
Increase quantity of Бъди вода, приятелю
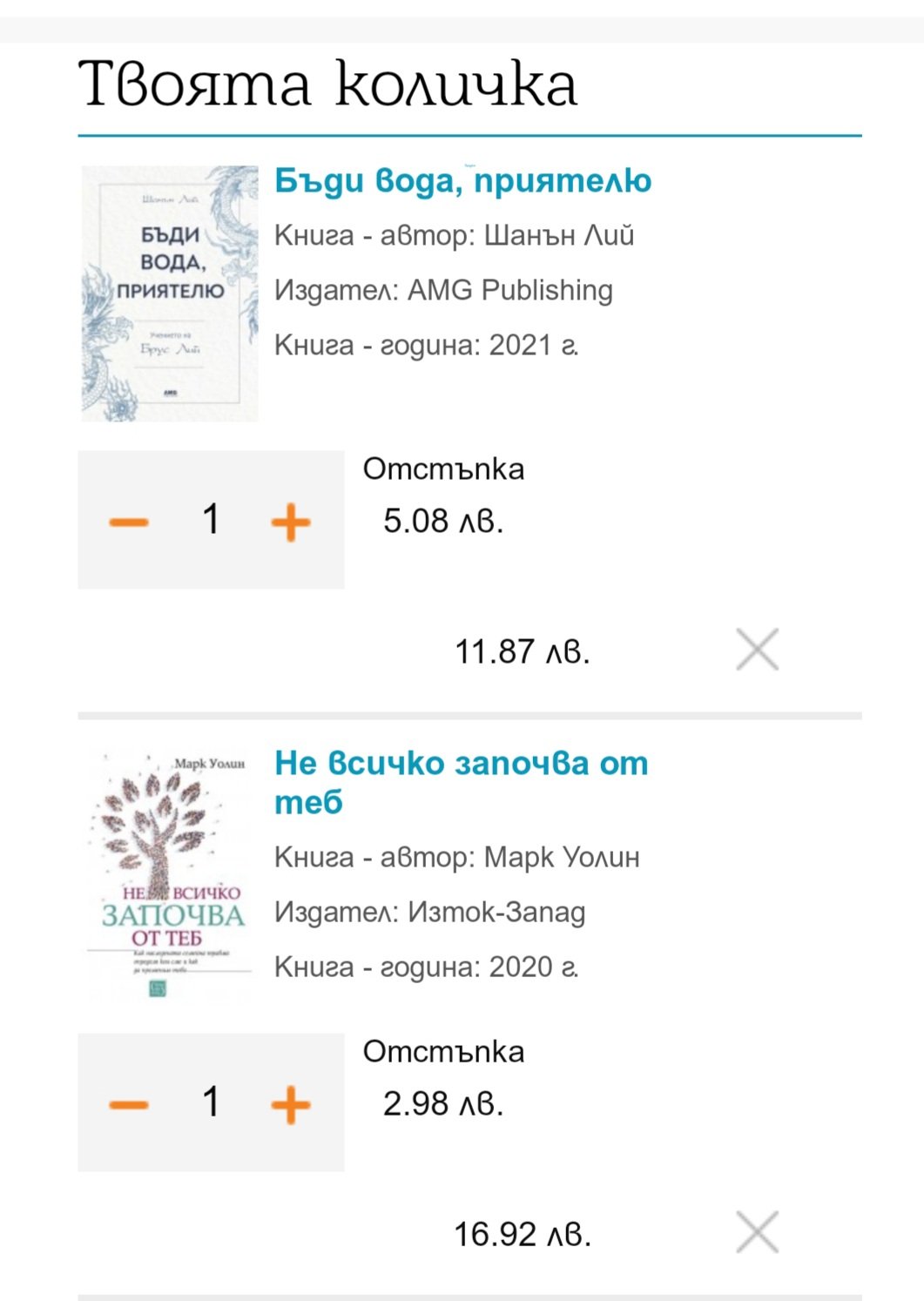click(x=291, y=522)
